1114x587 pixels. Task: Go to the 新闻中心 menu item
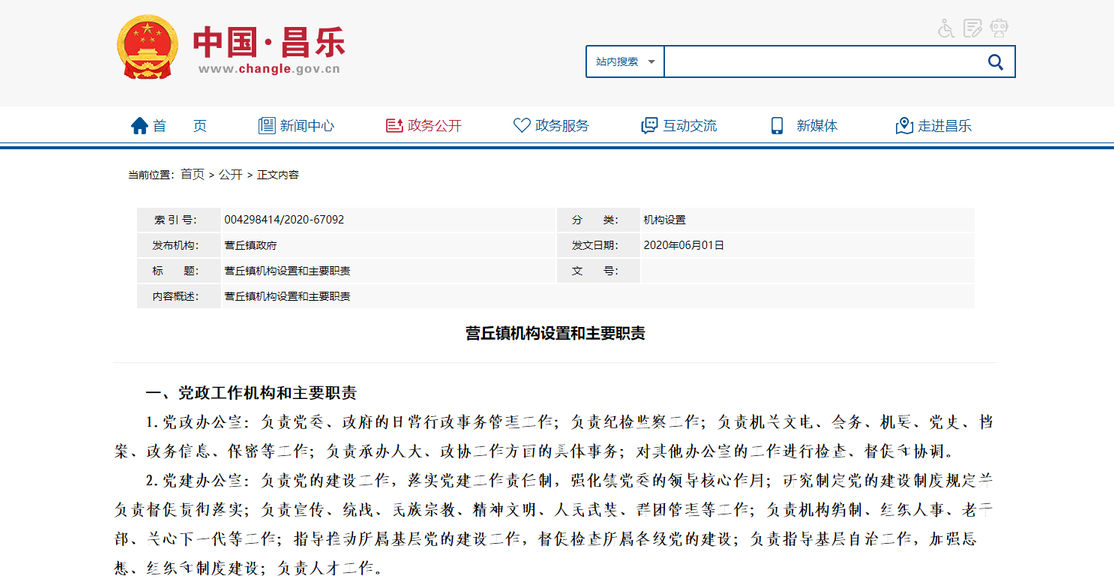coord(307,126)
